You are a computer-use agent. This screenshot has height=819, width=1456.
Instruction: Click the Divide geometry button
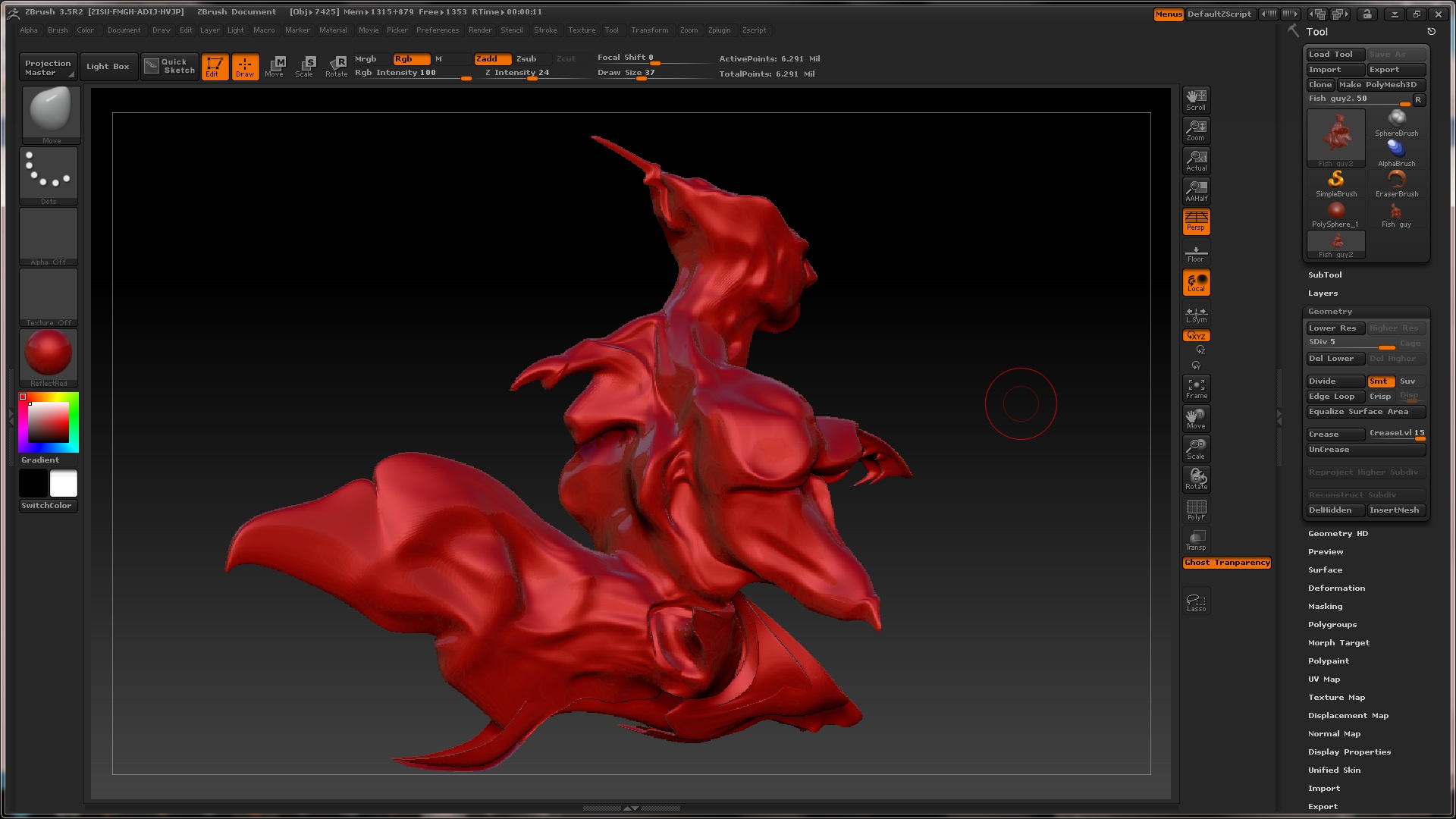(1334, 381)
